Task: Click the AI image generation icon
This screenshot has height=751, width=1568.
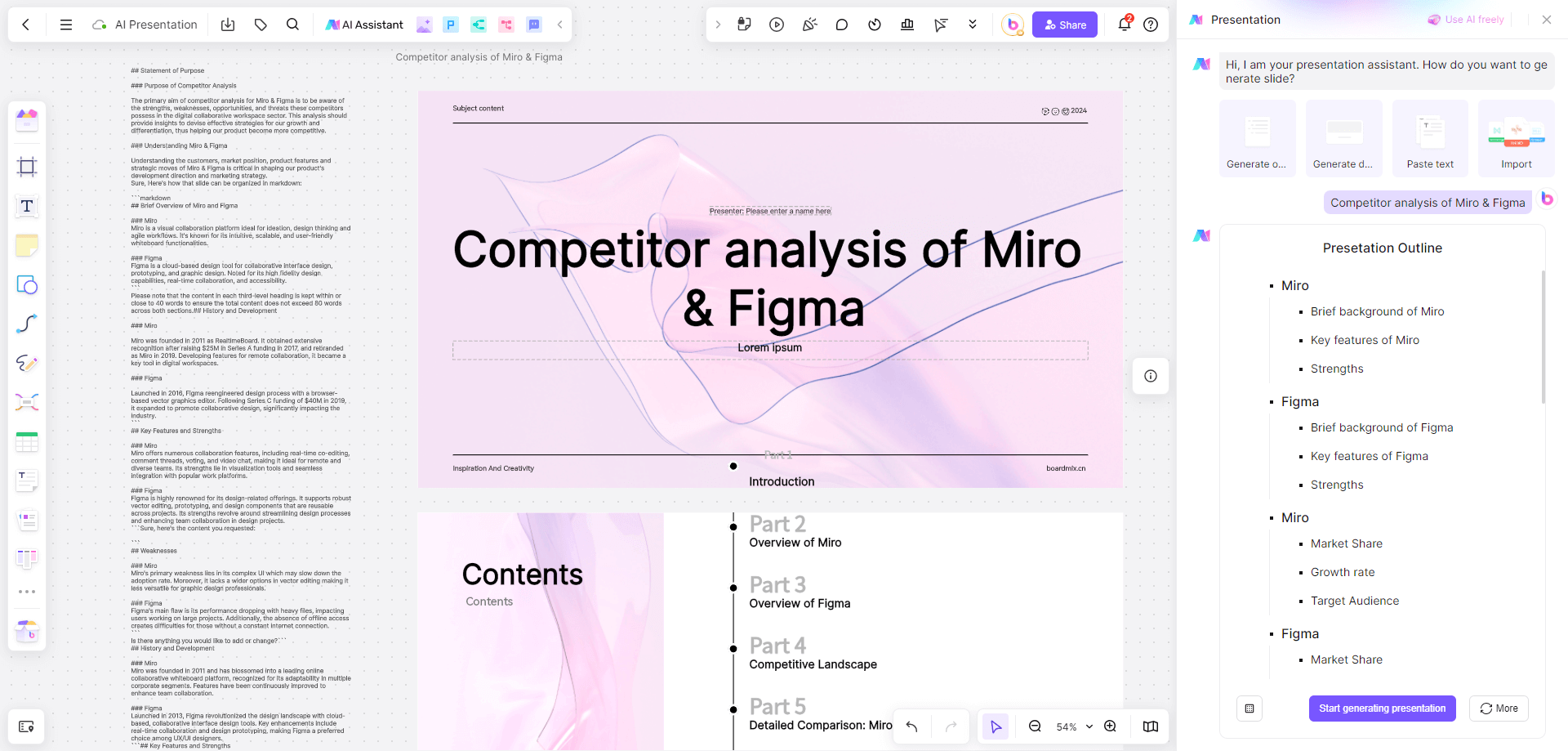Action: [424, 25]
